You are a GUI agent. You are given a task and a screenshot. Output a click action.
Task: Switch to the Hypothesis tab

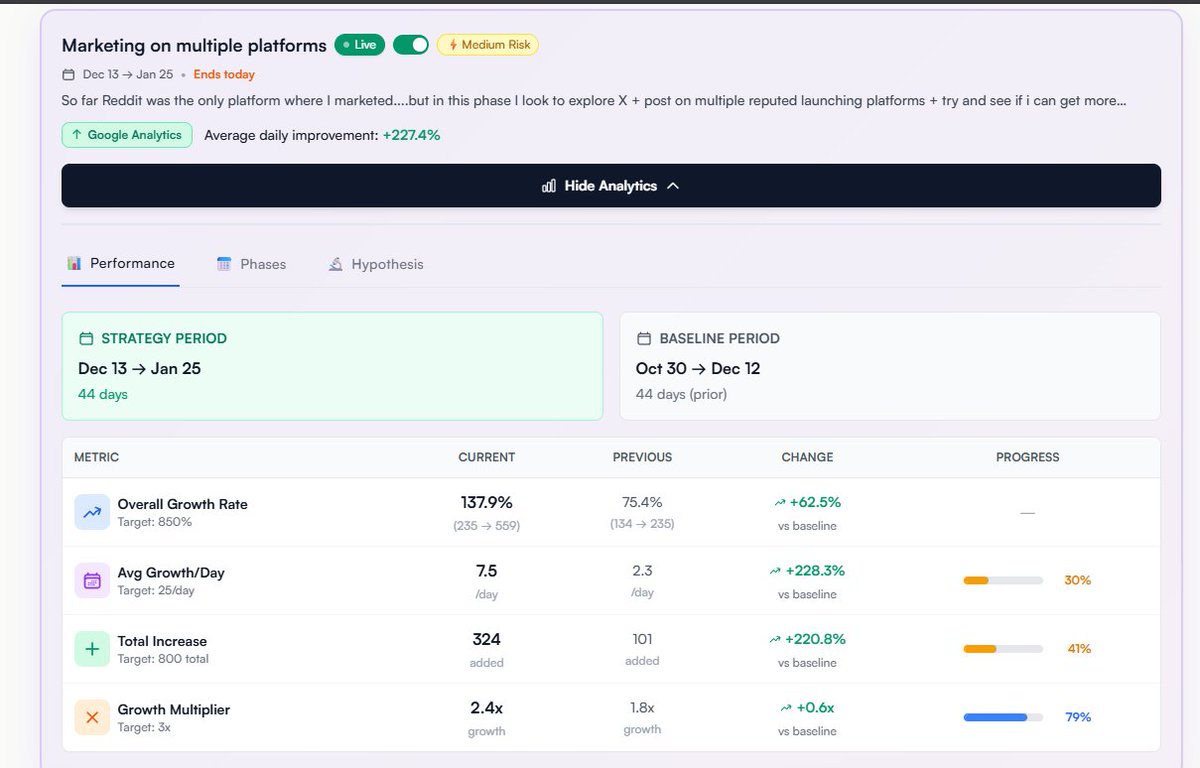[376, 265]
